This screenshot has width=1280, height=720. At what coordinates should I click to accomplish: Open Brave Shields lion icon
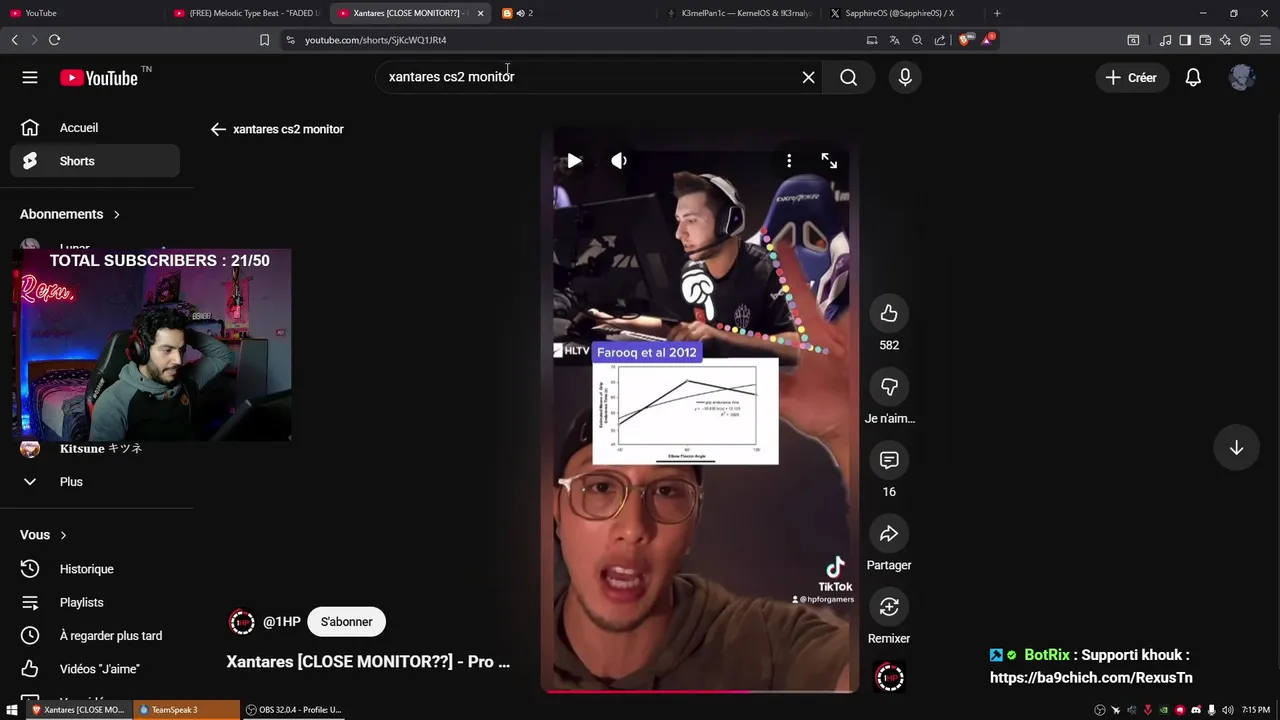point(964,40)
